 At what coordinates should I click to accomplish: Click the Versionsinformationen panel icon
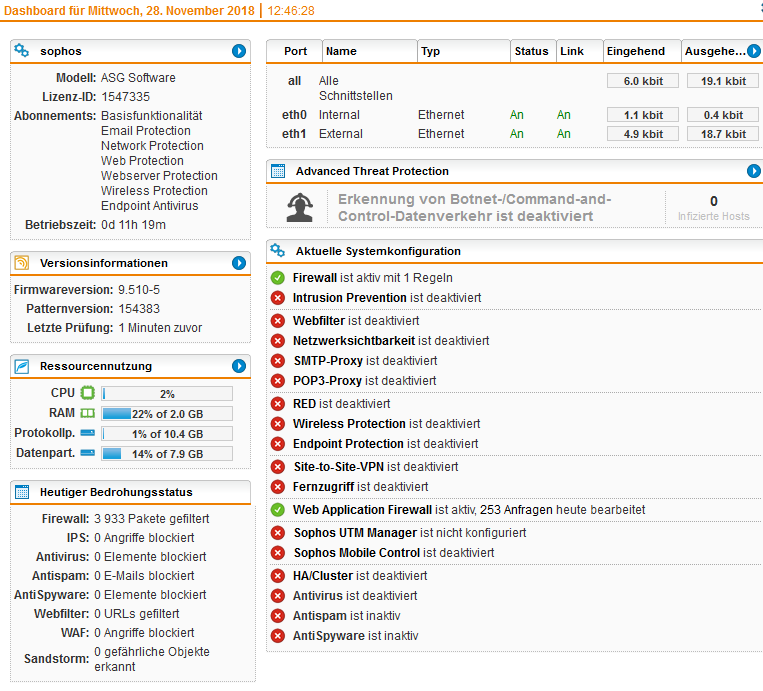point(23,263)
